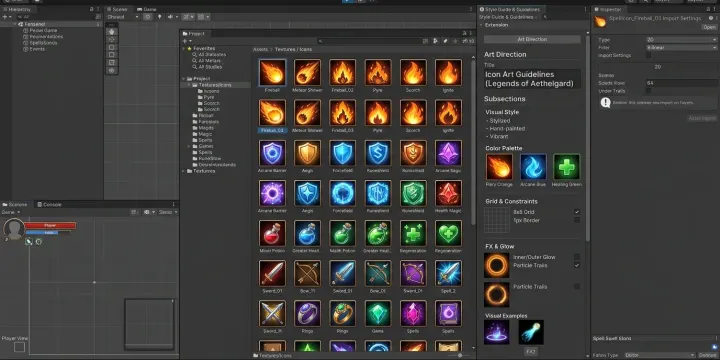Open the Project panel kebab menu

(471, 34)
